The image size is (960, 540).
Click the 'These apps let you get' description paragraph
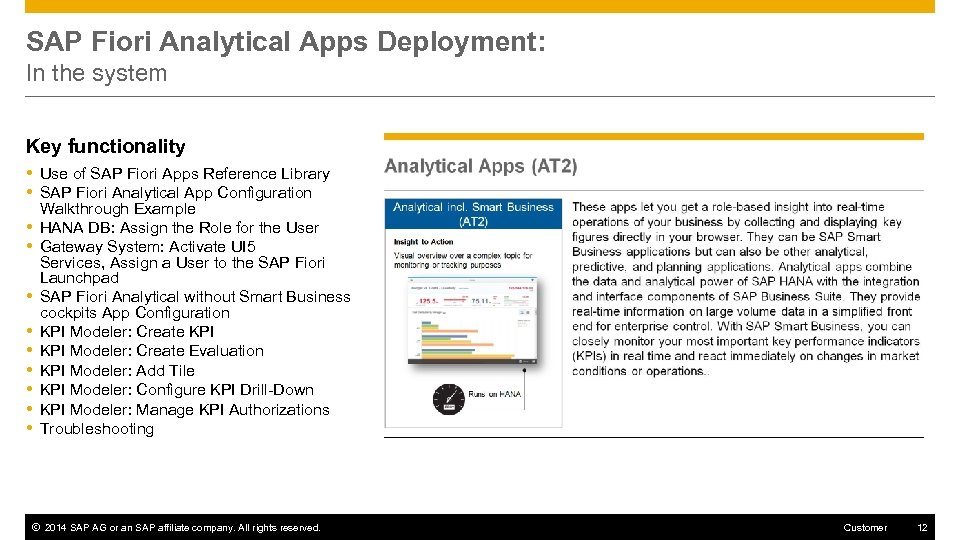click(746, 289)
